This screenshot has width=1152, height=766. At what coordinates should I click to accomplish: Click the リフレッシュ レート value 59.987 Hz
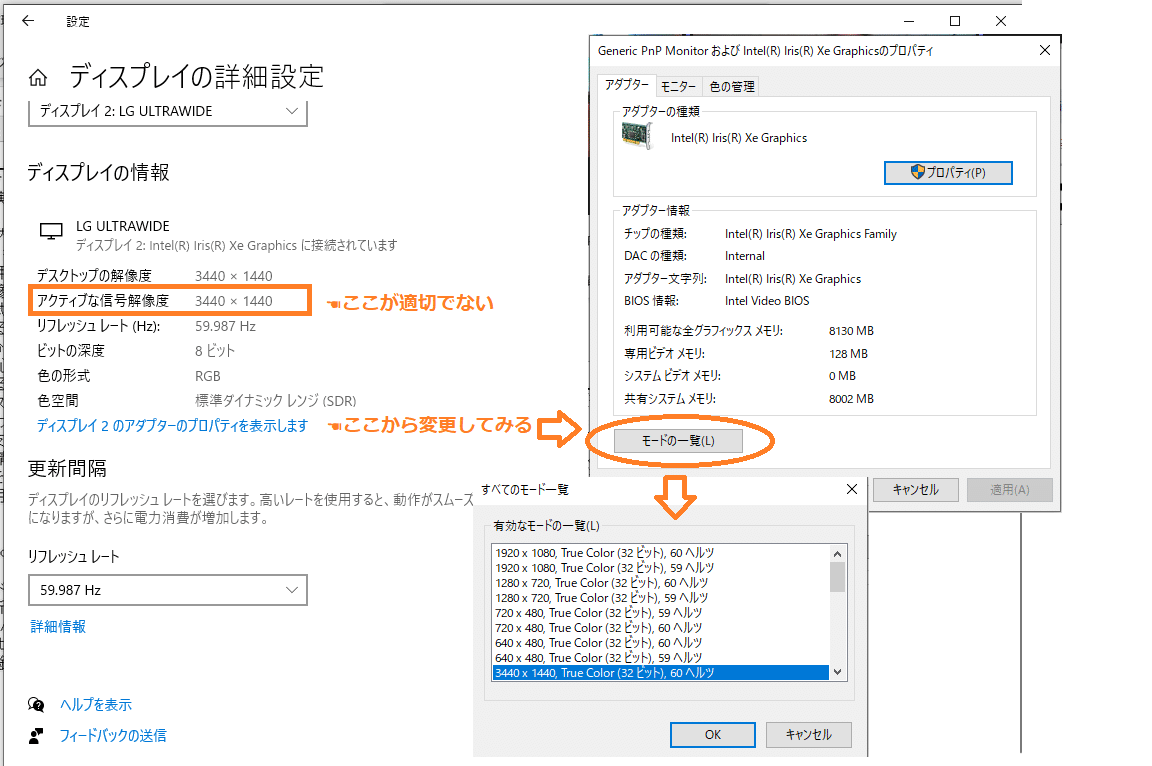[x=225, y=326]
